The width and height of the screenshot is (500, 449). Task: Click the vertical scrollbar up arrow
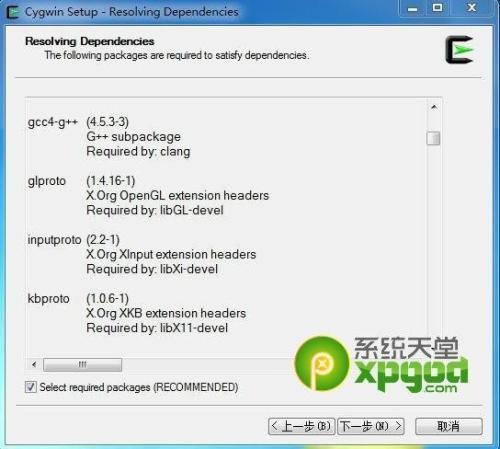pos(434,107)
